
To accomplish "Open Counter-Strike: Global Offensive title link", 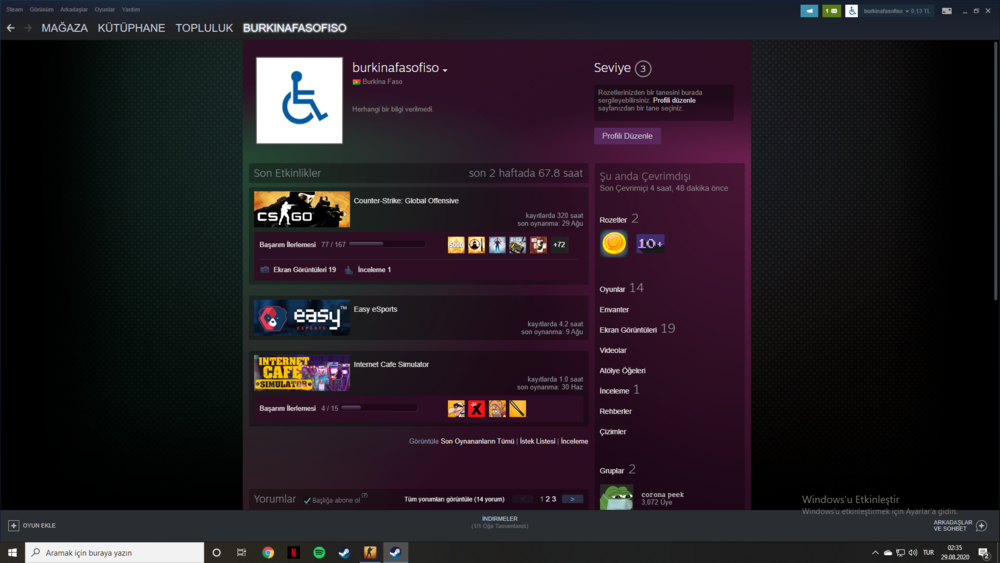I will (406, 201).
